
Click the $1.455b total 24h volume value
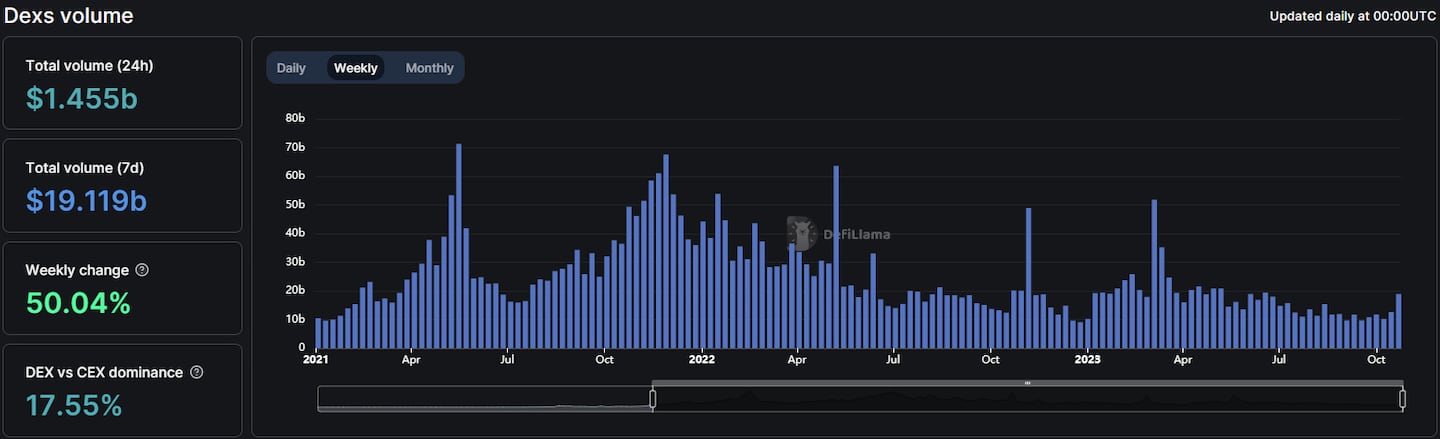tap(82, 98)
